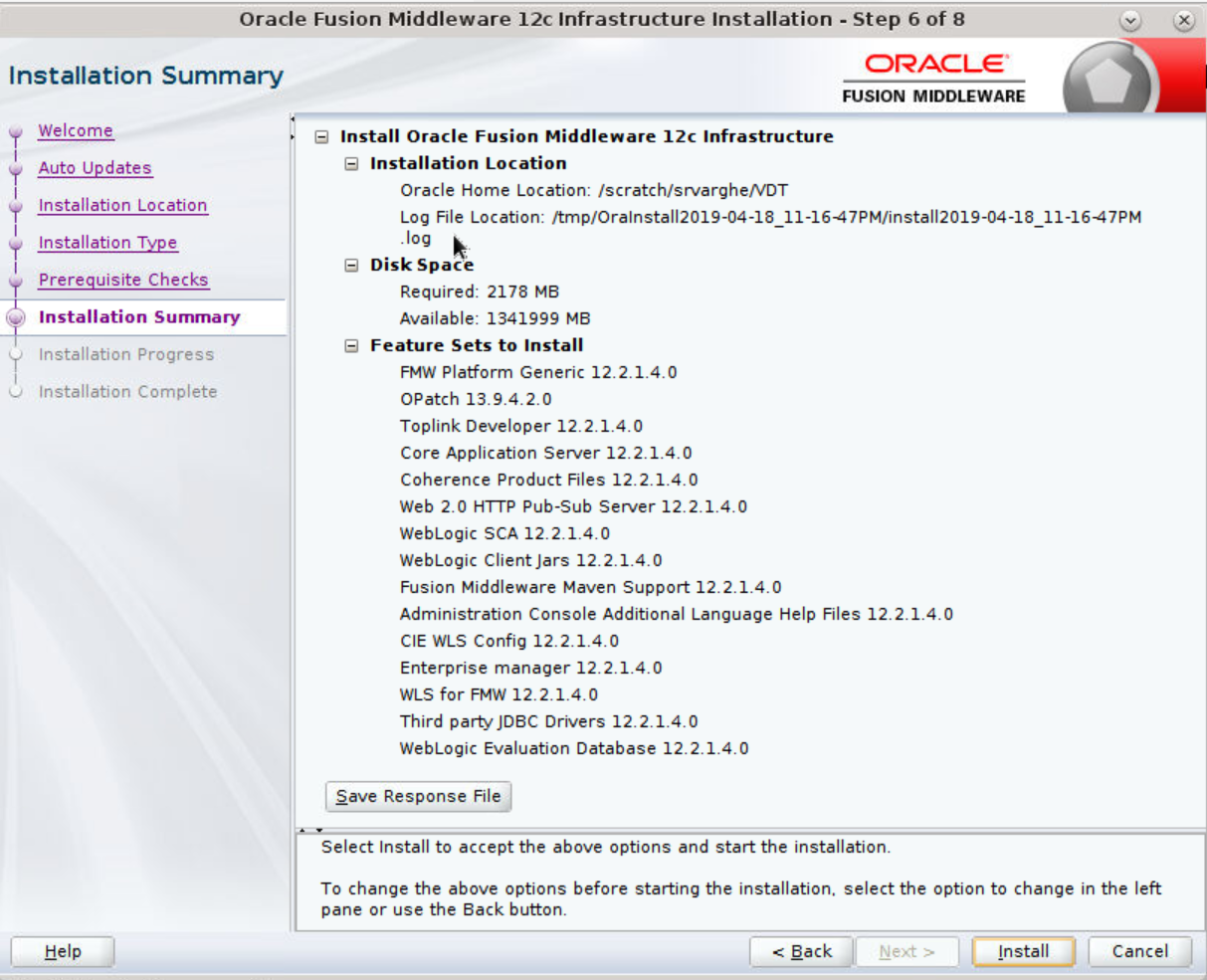The width and height of the screenshot is (1207, 980).
Task: Collapse the Disk Space section
Action: coord(351,266)
